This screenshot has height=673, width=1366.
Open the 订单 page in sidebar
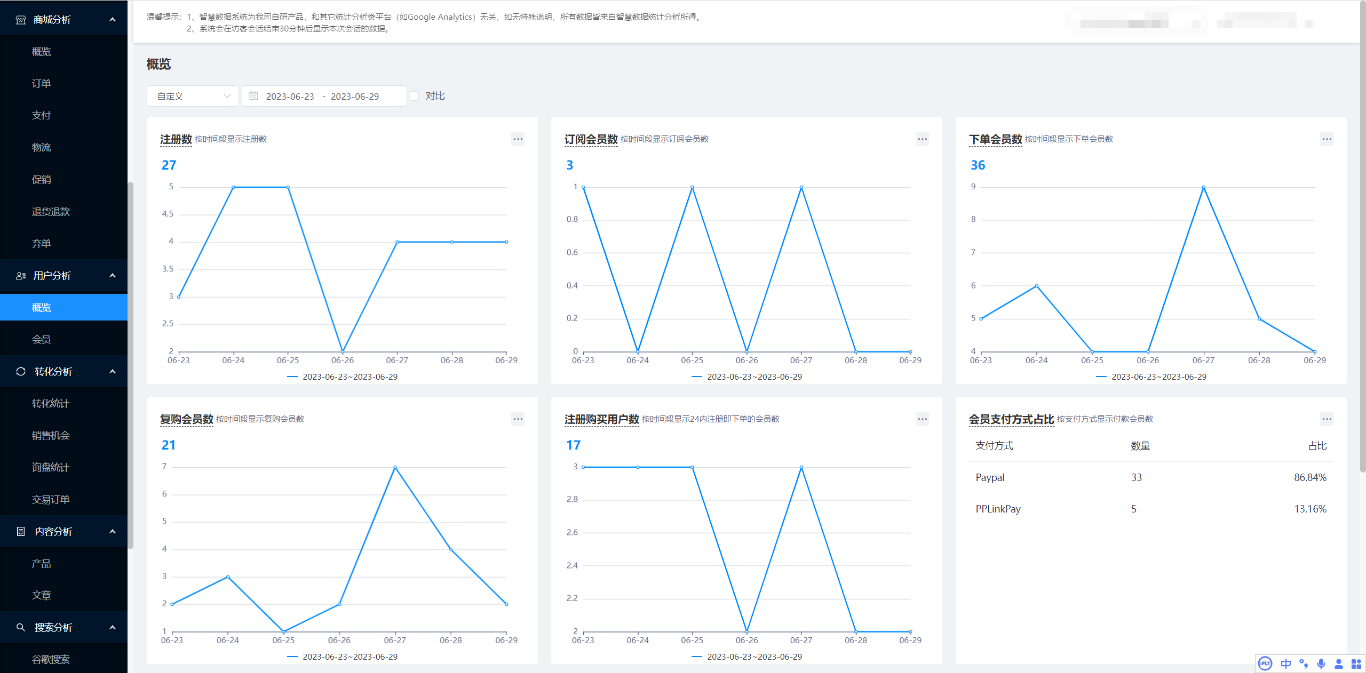[41, 83]
